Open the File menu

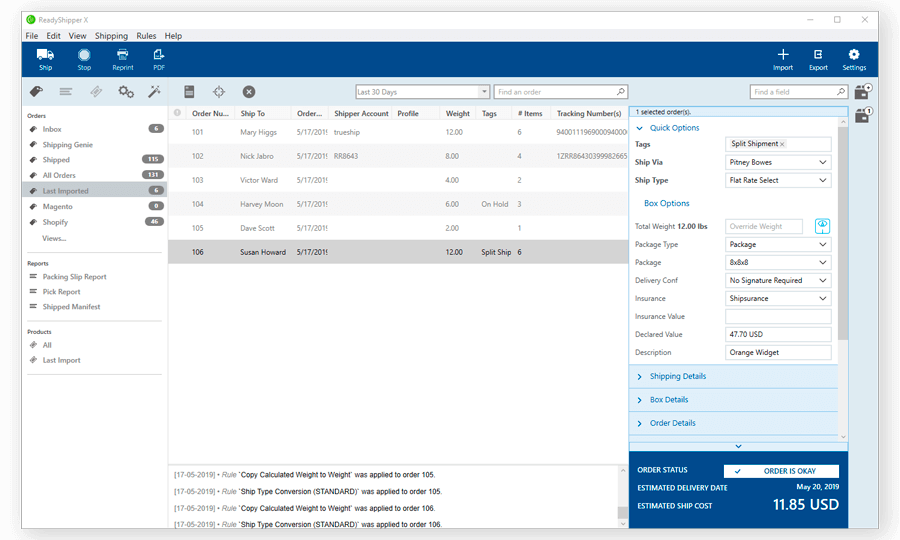(32, 36)
